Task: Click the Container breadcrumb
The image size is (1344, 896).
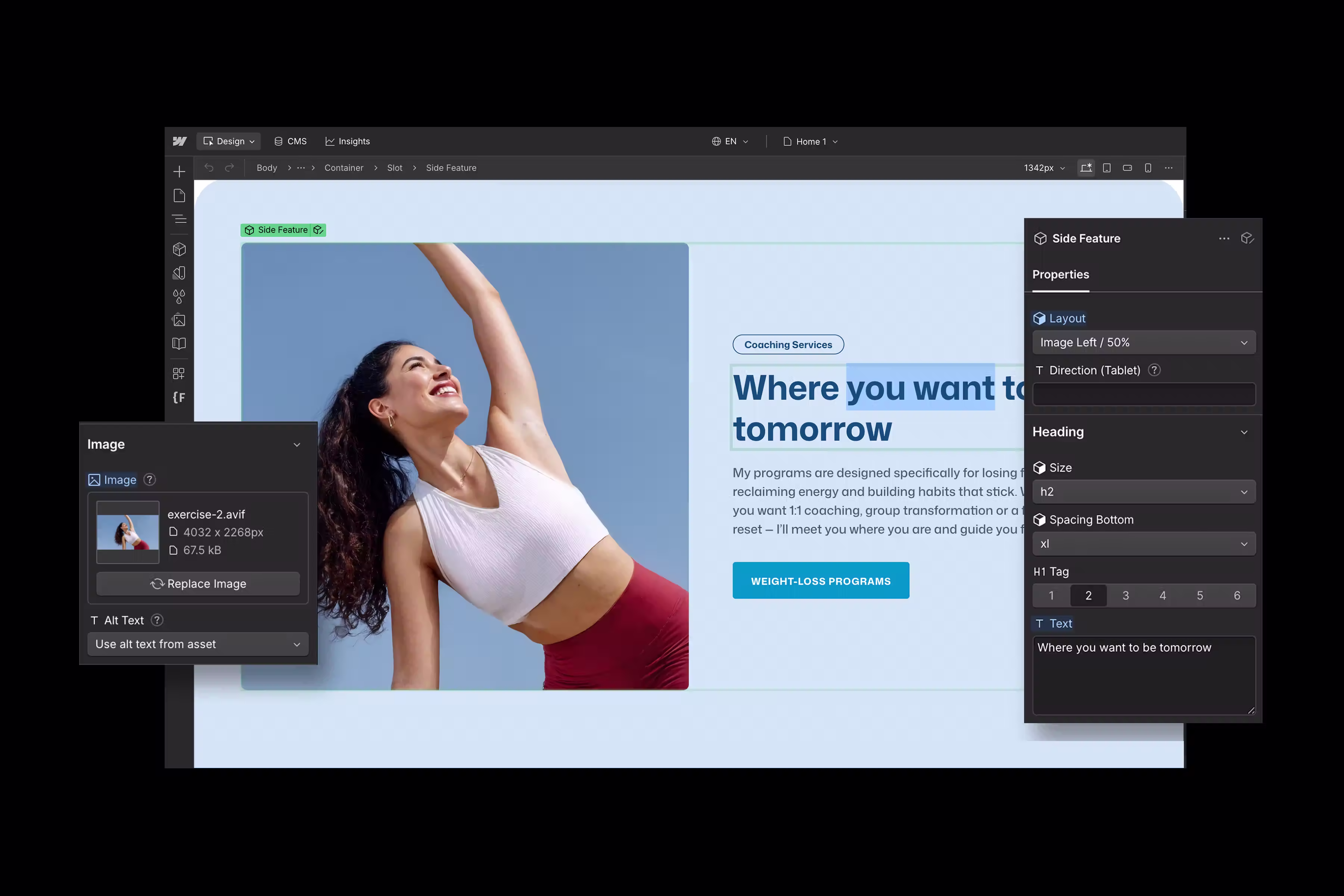Action: pos(343,168)
